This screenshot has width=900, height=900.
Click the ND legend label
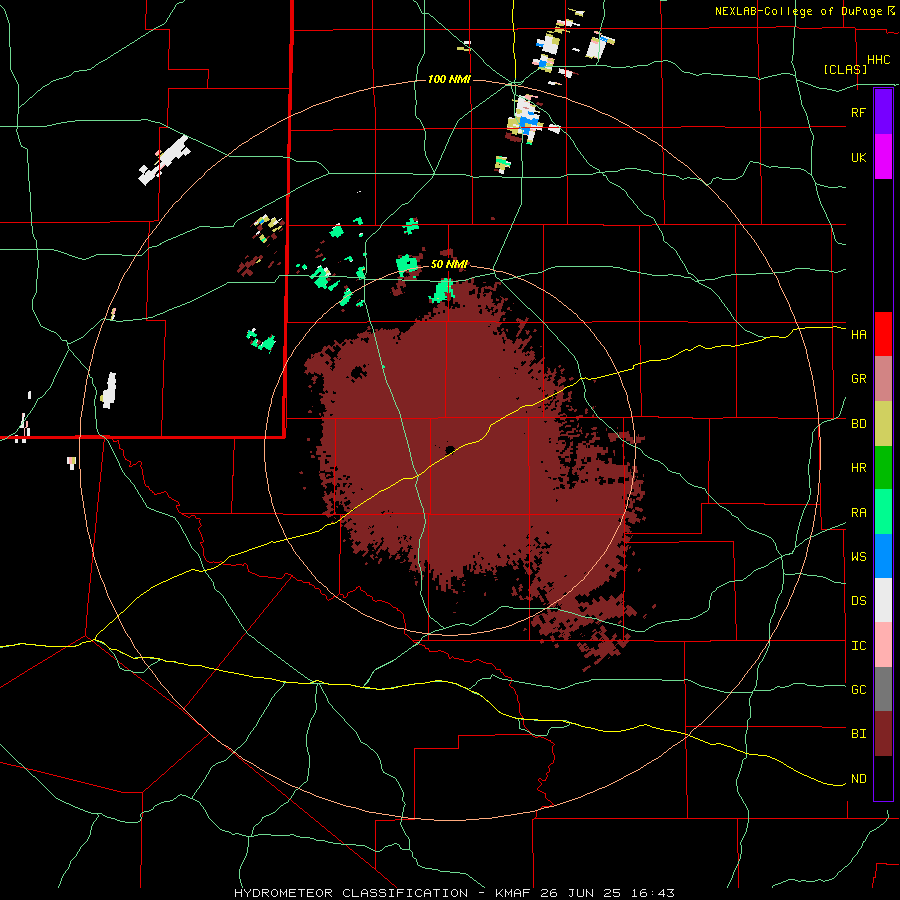pyautogui.click(x=858, y=779)
